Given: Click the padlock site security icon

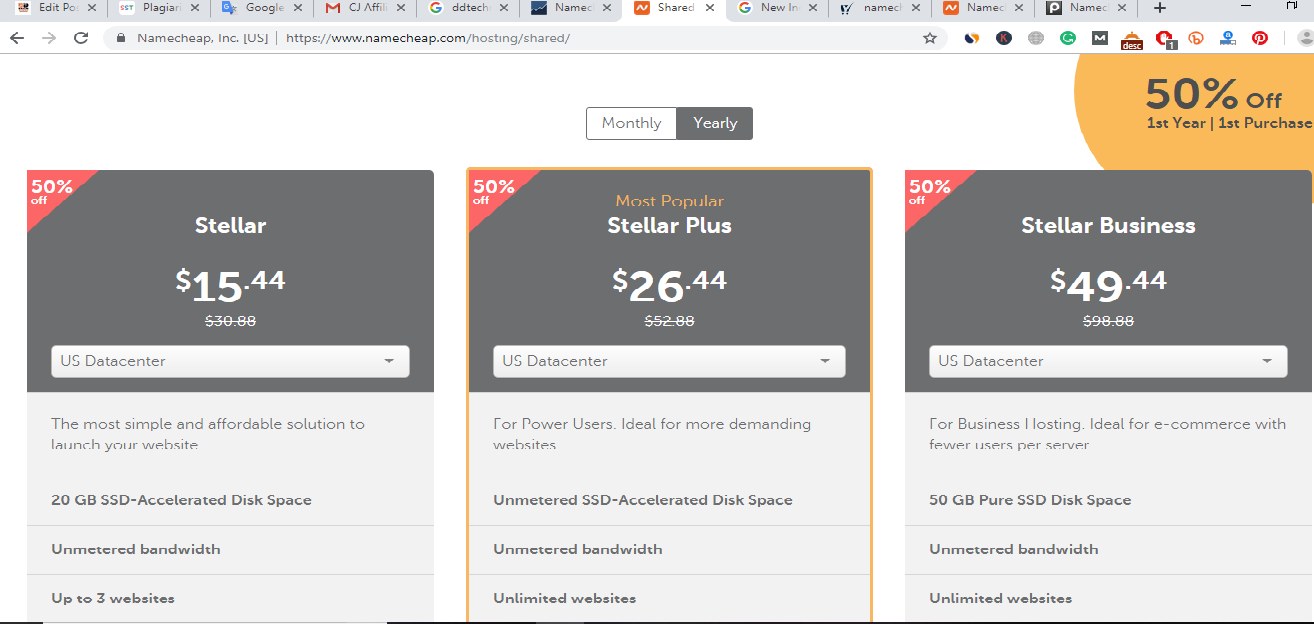Looking at the screenshot, I should pyautogui.click(x=121, y=38).
